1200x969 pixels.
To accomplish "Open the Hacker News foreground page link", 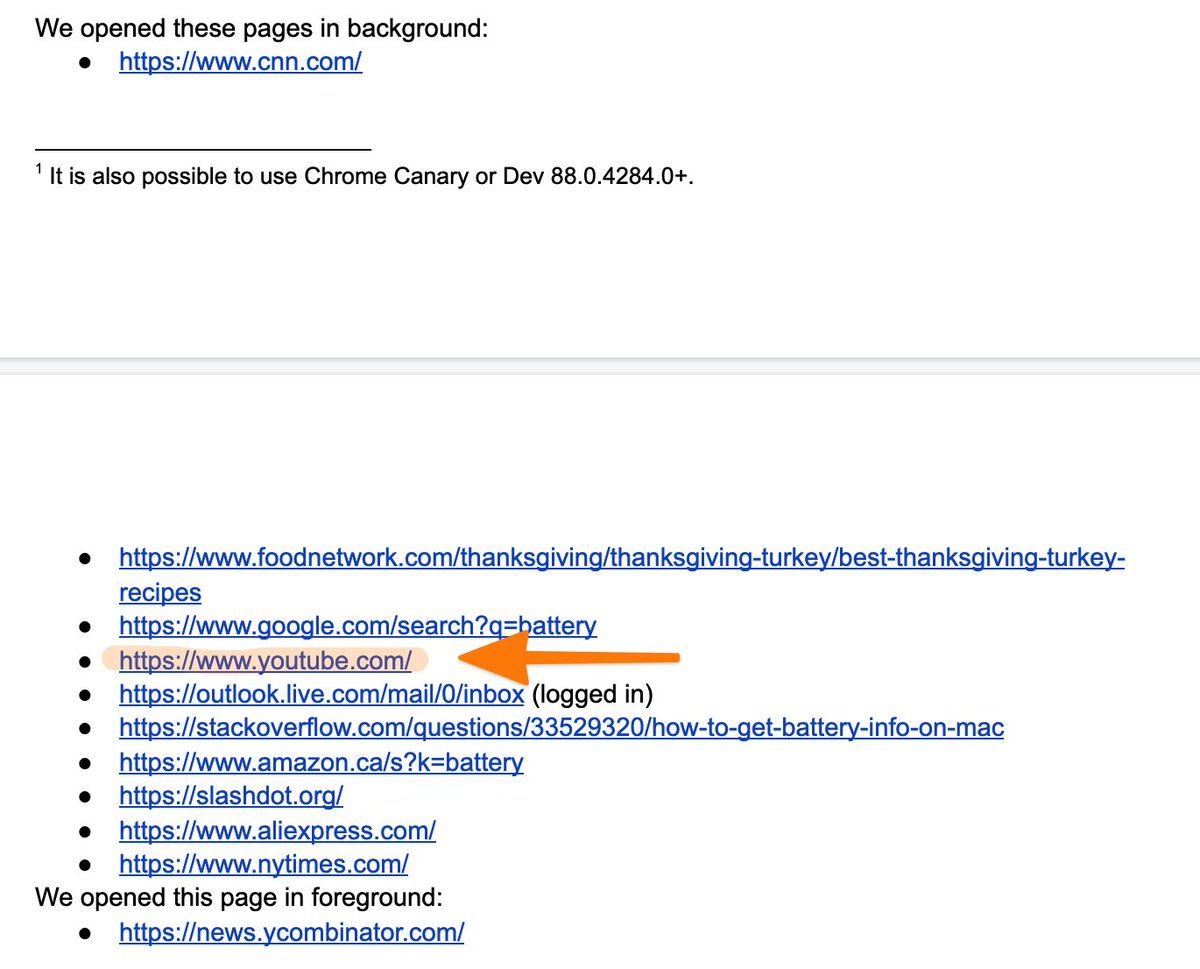I will pyautogui.click(x=291, y=932).
